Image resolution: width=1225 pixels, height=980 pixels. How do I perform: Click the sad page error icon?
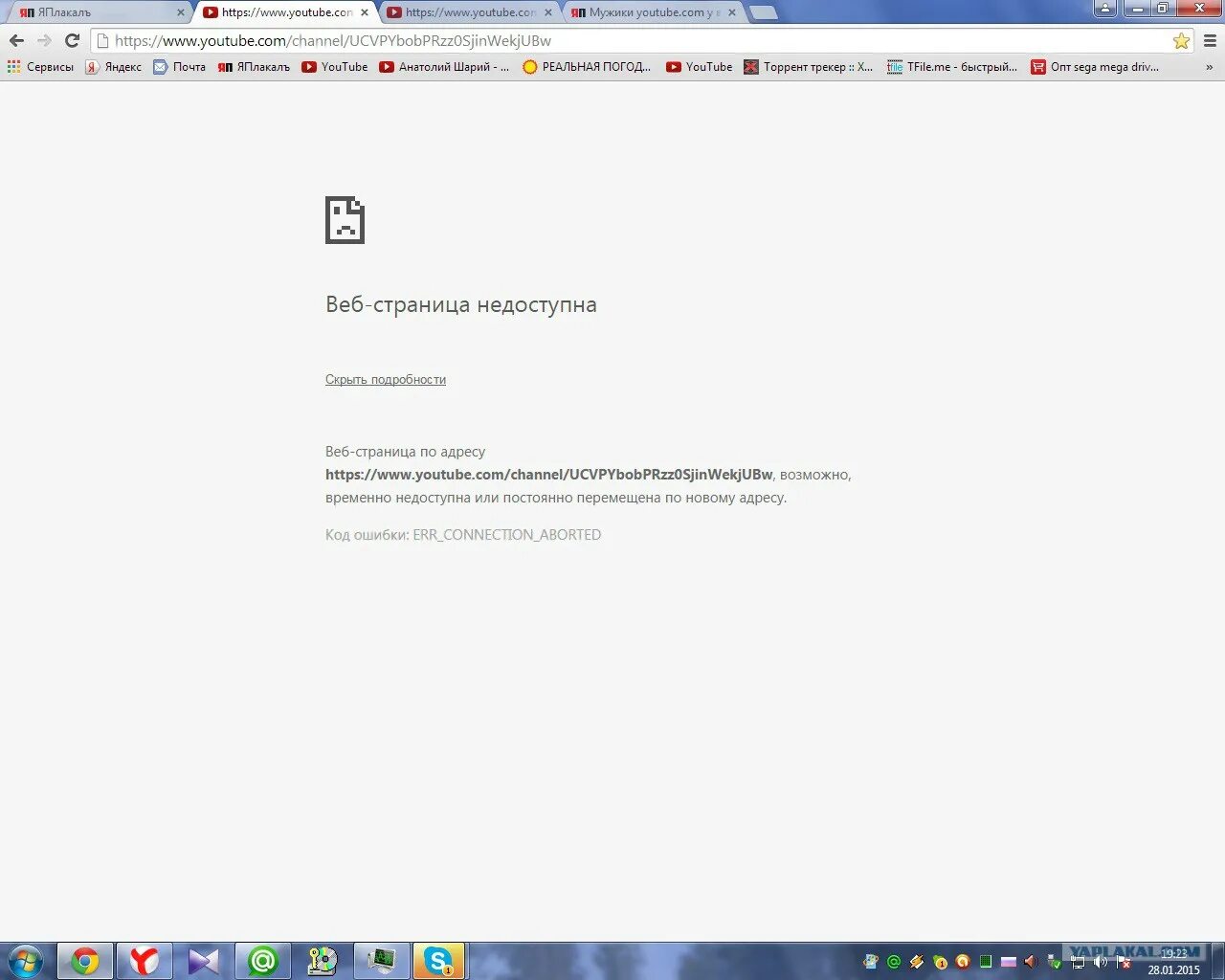pos(345,220)
